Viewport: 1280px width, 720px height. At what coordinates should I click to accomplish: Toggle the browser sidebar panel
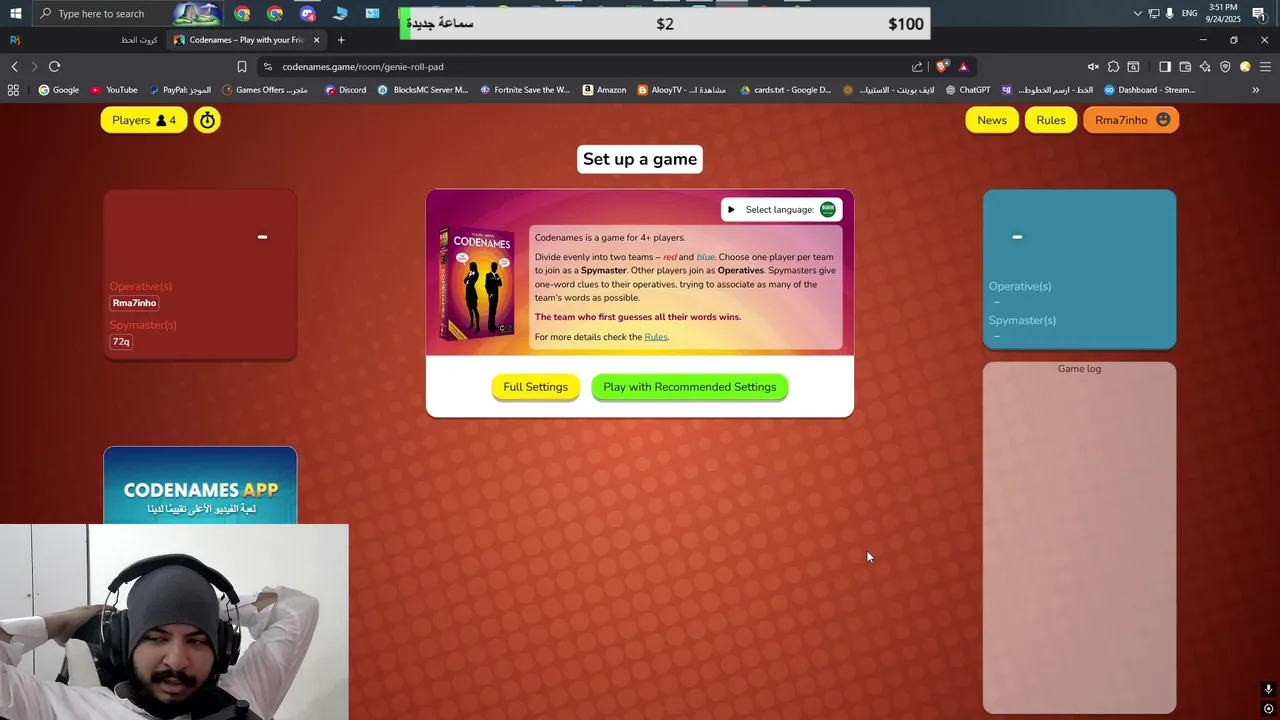point(1165,67)
